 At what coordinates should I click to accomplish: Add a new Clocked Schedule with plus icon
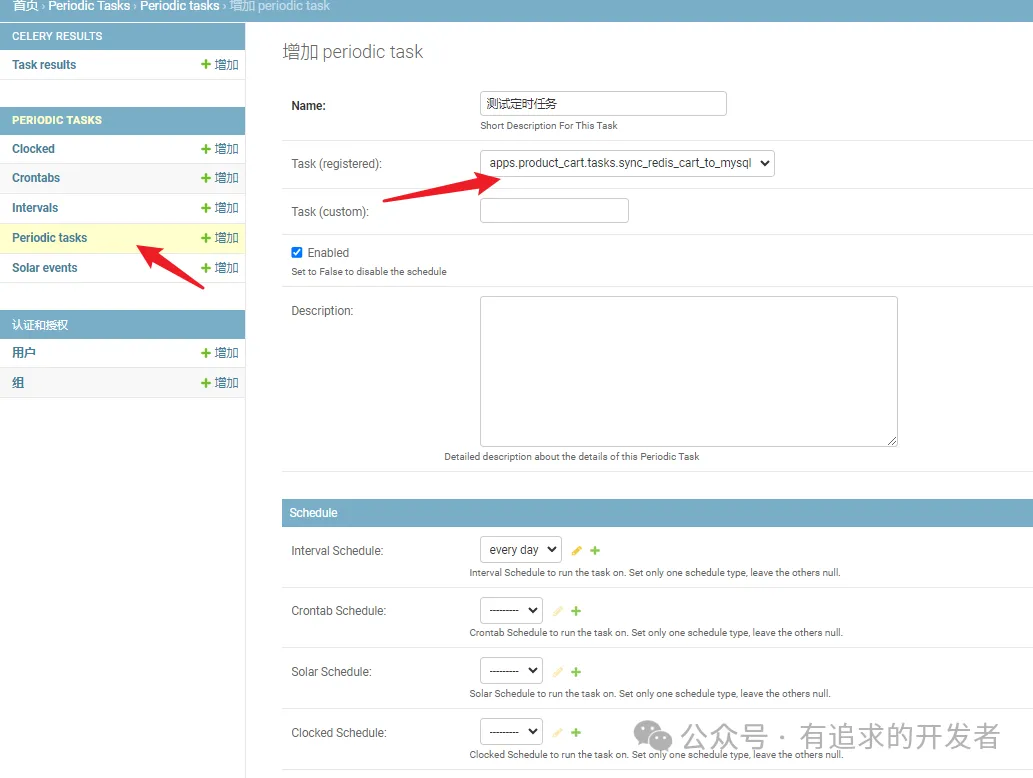tap(576, 733)
